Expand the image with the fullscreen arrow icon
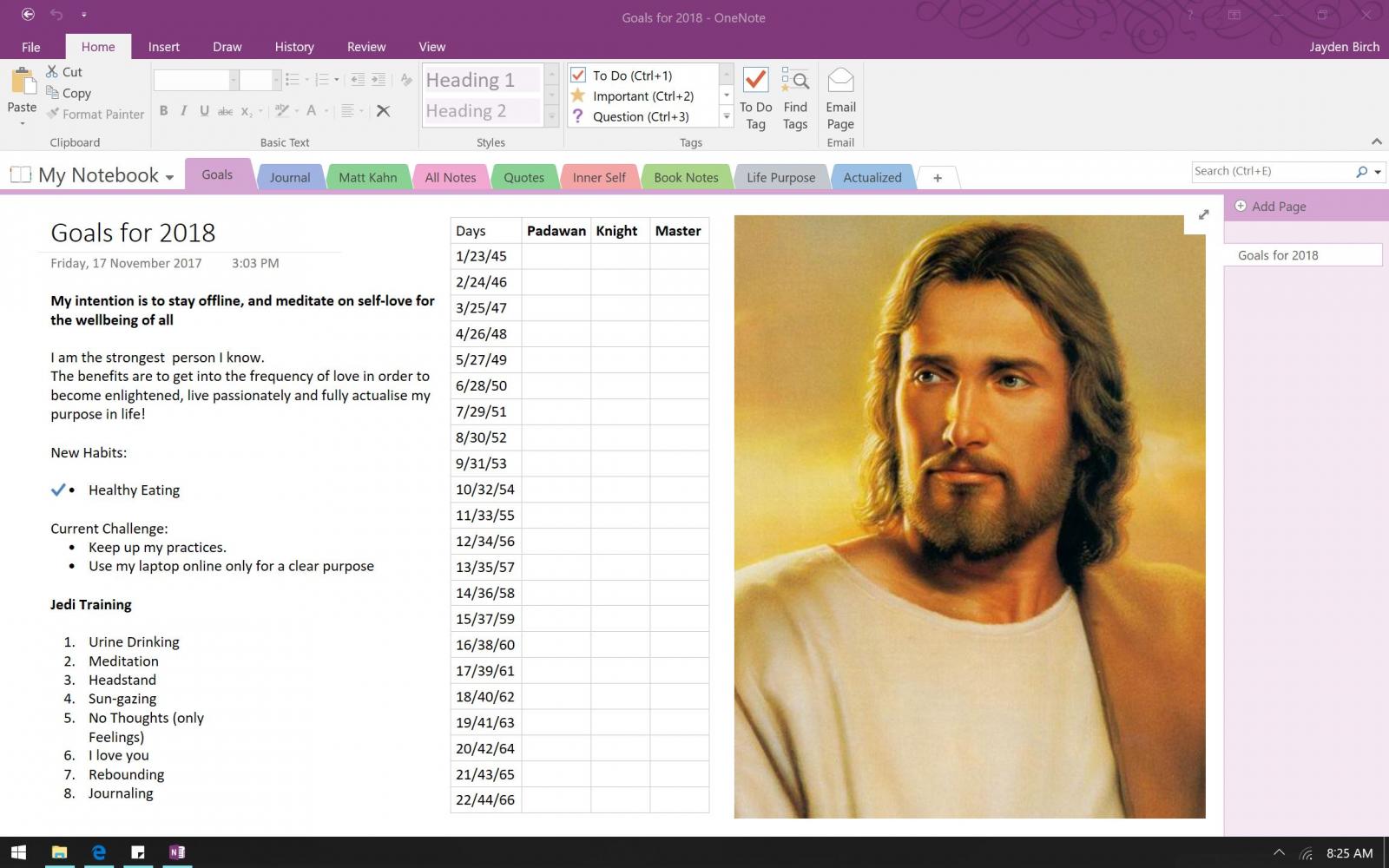Image resolution: width=1389 pixels, height=868 pixels. (1203, 214)
